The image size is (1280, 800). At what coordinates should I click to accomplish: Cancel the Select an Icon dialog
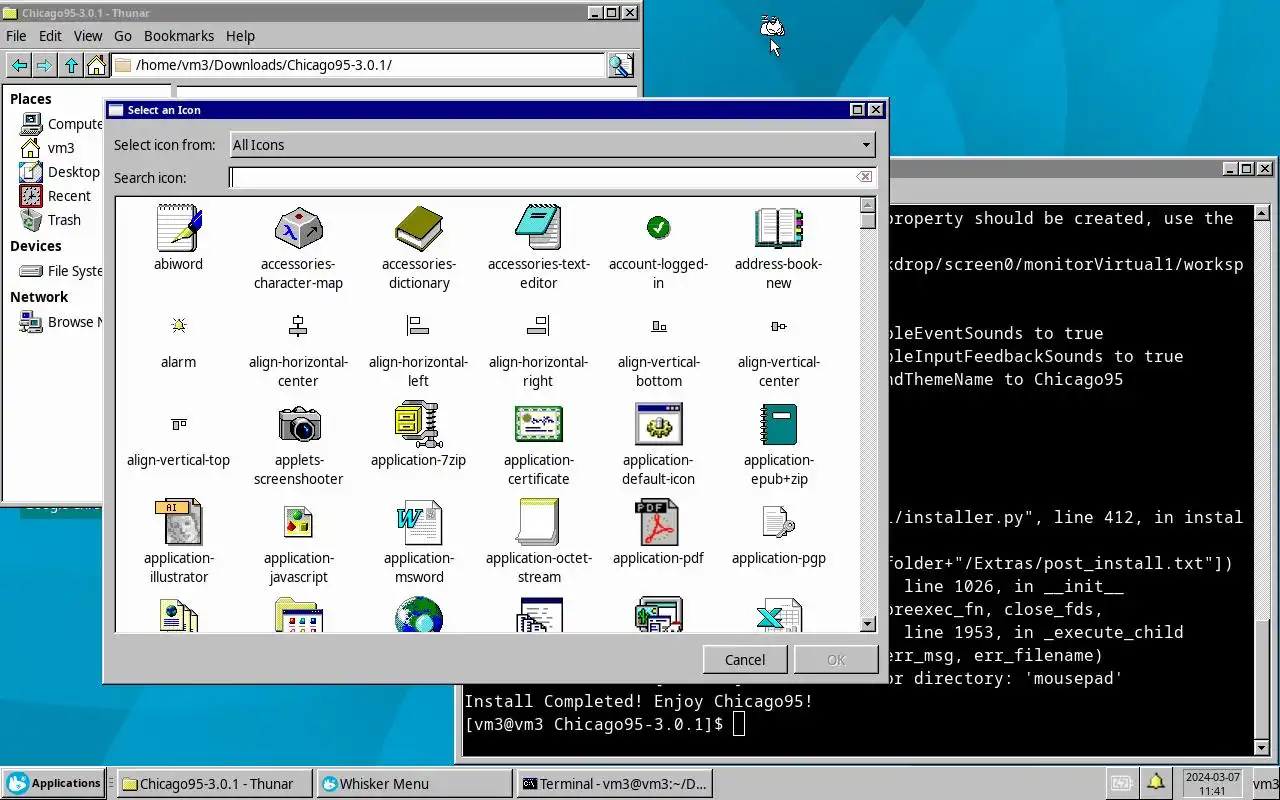tap(745, 659)
